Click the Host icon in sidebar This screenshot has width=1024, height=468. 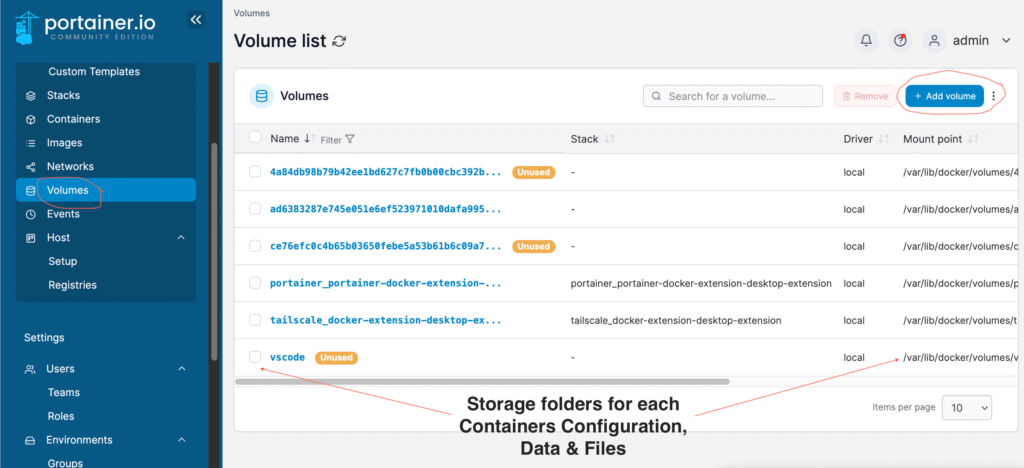tap(30, 238)
